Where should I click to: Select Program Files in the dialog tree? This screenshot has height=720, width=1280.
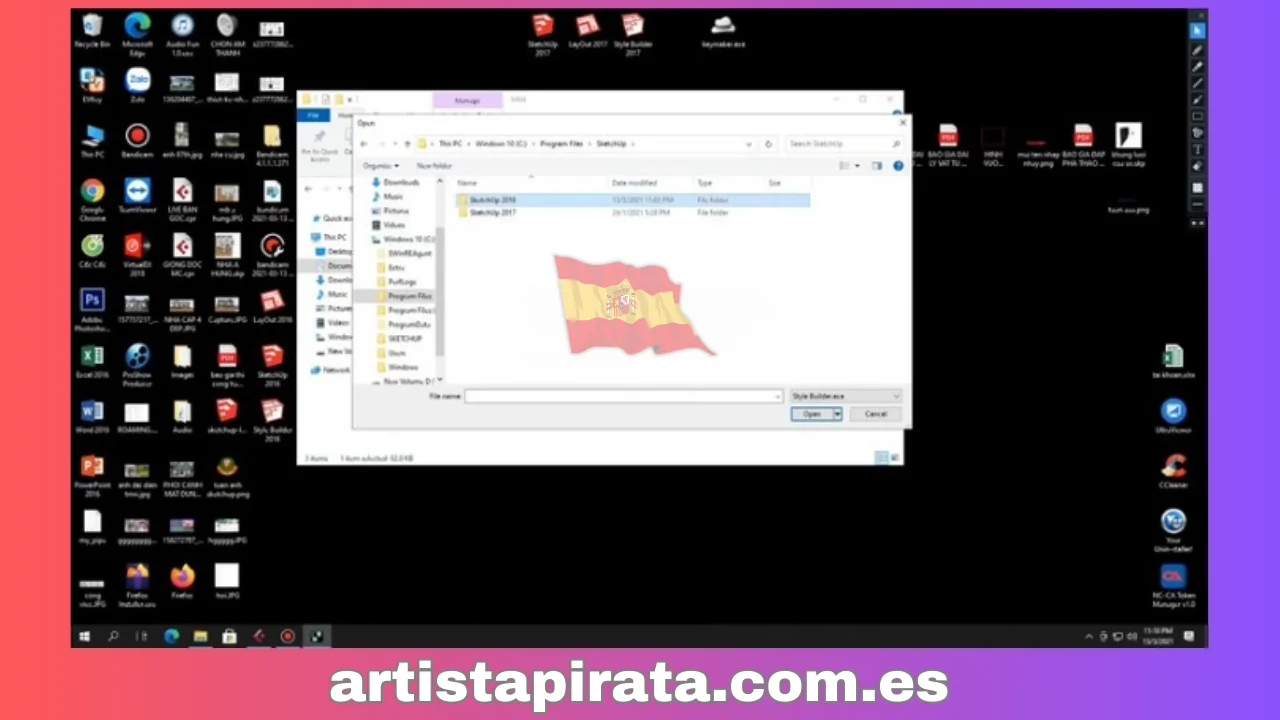point(409,296)
